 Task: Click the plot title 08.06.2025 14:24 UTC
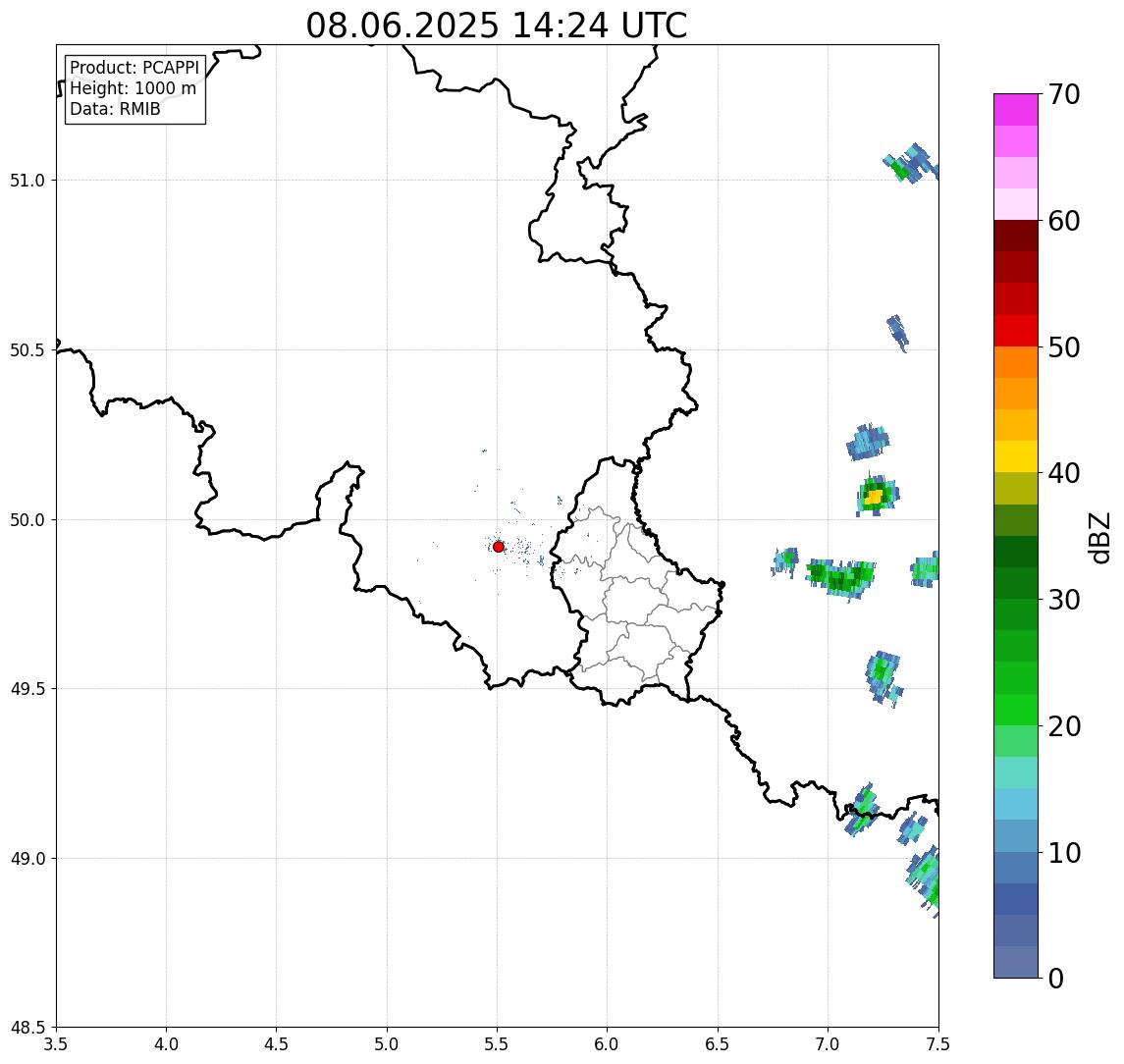[x=497, y=26]
